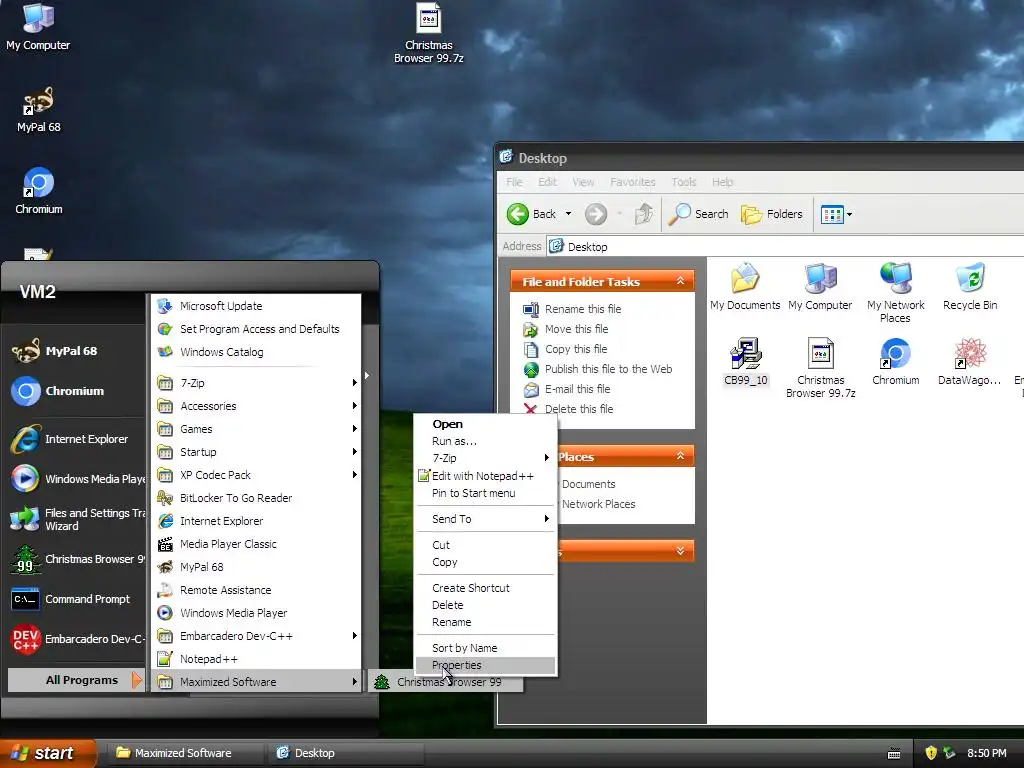This screenshot has height=768, width=1024.
Task: Toggle the Folders pane button
Action: [771, 214]
